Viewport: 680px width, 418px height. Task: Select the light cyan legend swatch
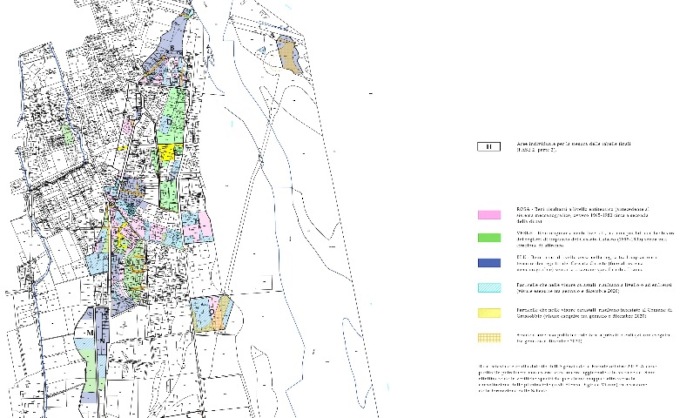[x=488, y=287]
